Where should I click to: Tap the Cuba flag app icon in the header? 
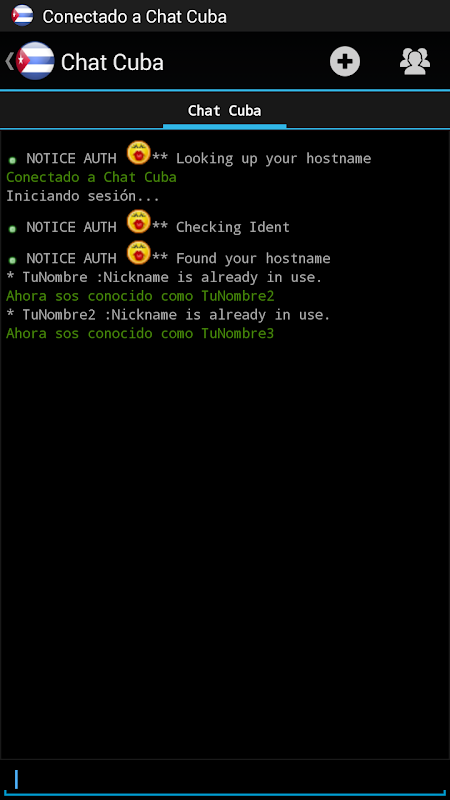tap(35, 61)
